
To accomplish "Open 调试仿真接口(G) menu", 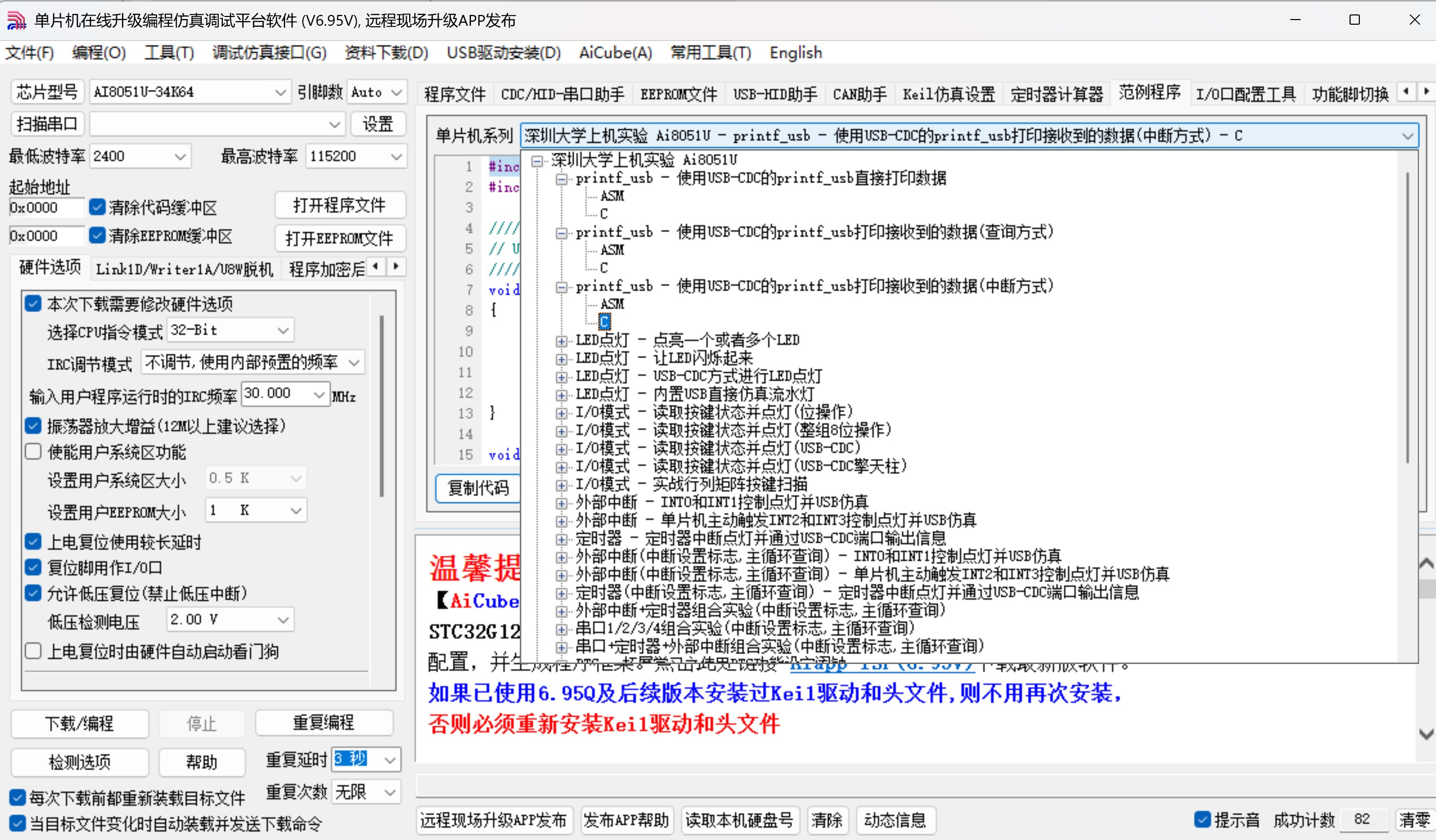I will coord(269,53).
